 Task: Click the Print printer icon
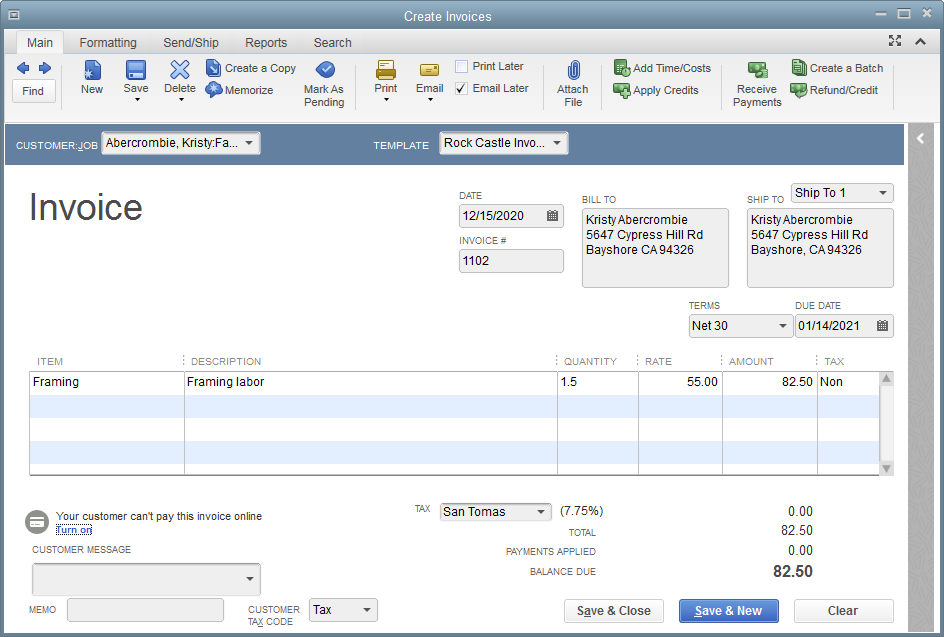coord(386,70)
